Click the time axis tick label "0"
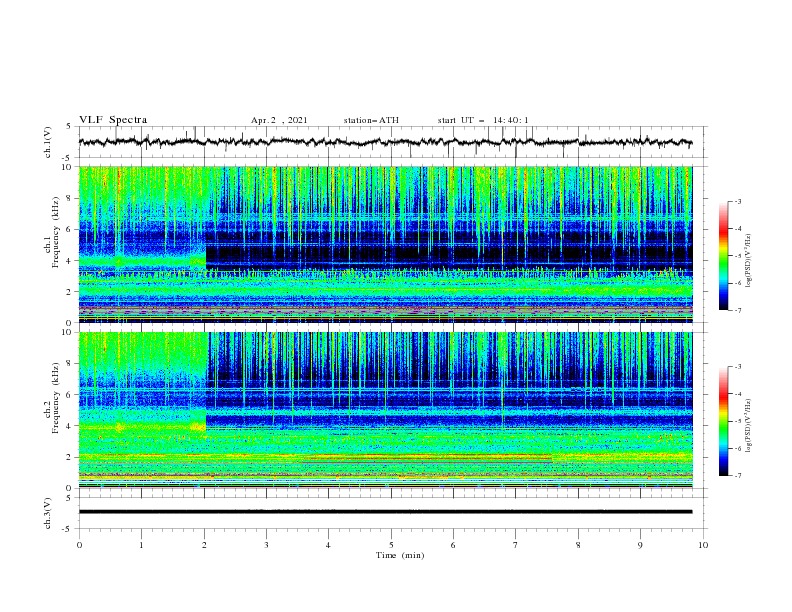Image resolution: width=792 pixels, height=612 pixels. coord(79,545)
